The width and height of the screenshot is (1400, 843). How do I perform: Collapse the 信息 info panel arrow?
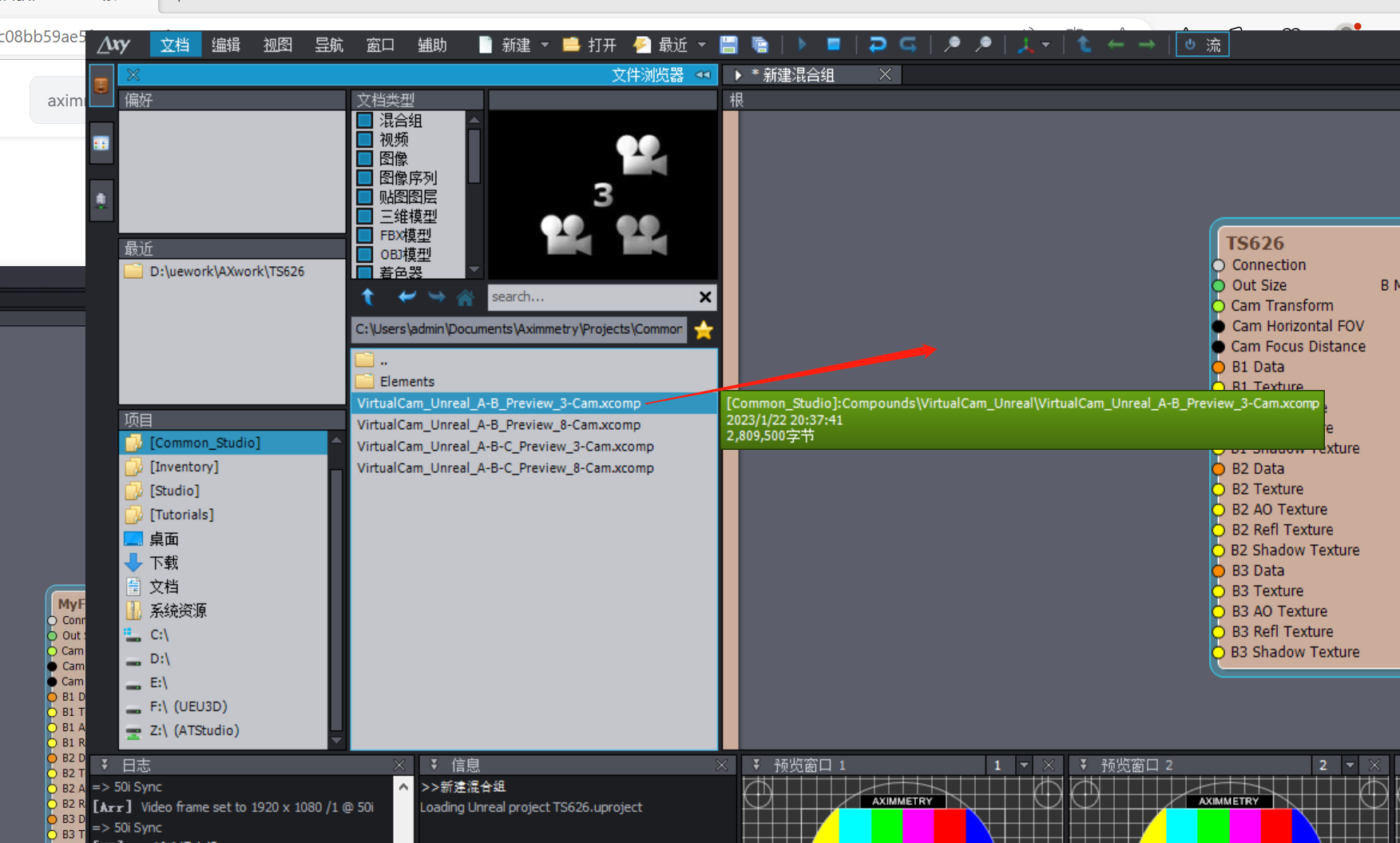click(x=434, y=765)
